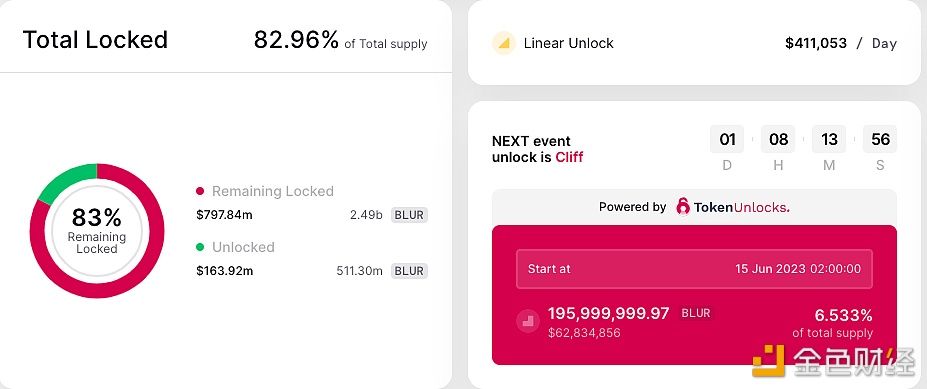Click the BLUR tag next to 511.30m

click(409, 271)
